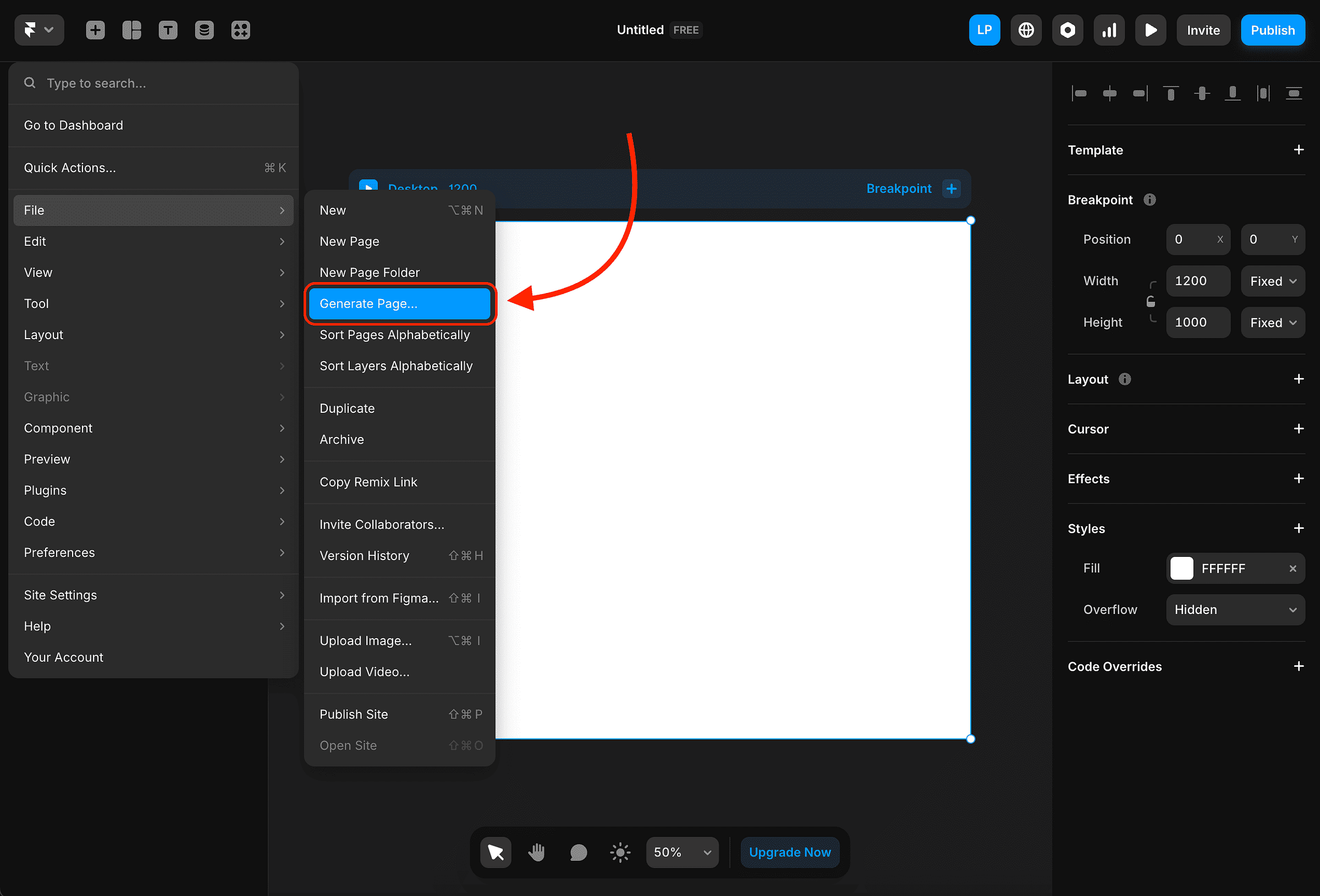Viewport: 1320px width, 896px height.
Task: Click the white Fill color swatch
Action: click(x=1182, y=568)
